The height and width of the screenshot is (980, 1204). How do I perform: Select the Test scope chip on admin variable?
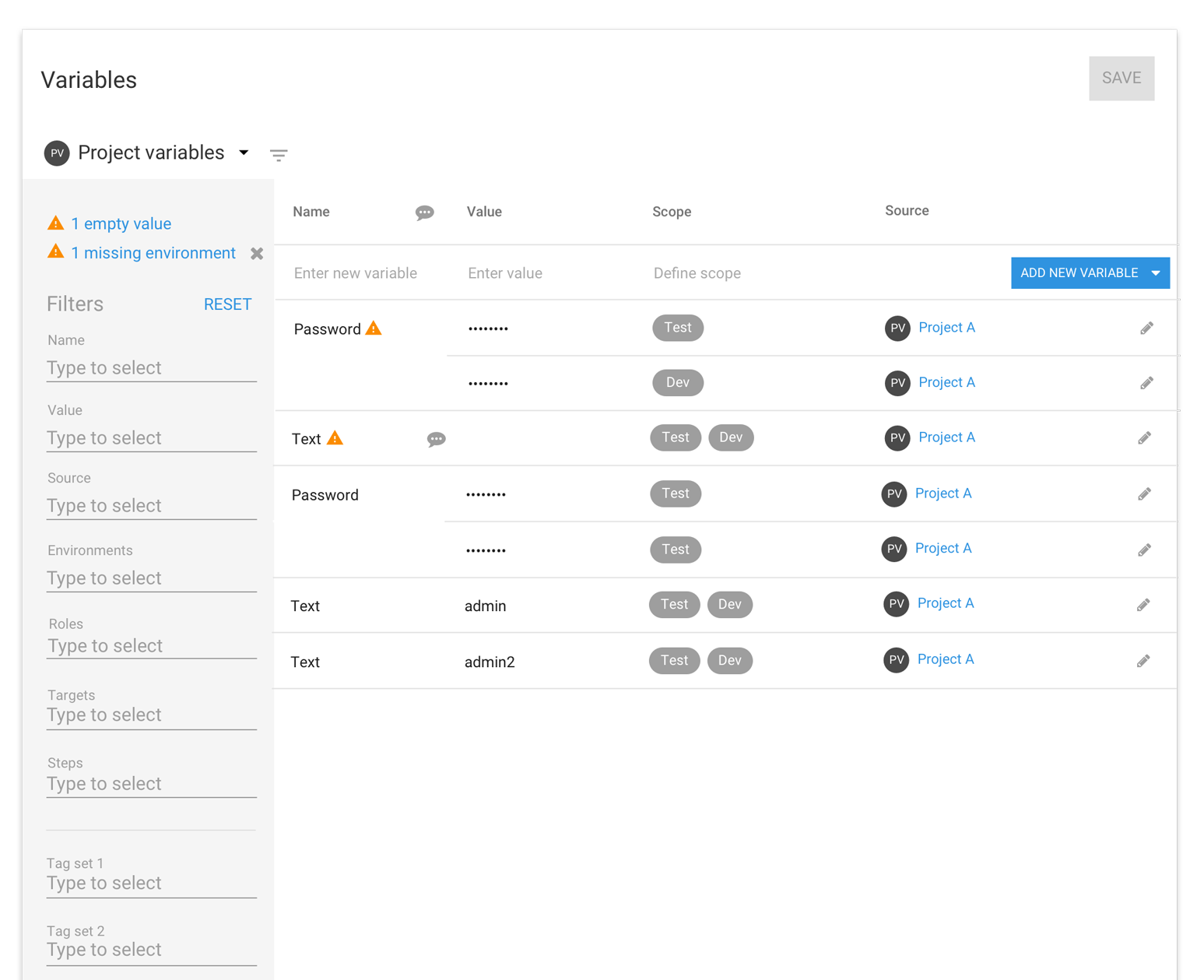point(674,604)
